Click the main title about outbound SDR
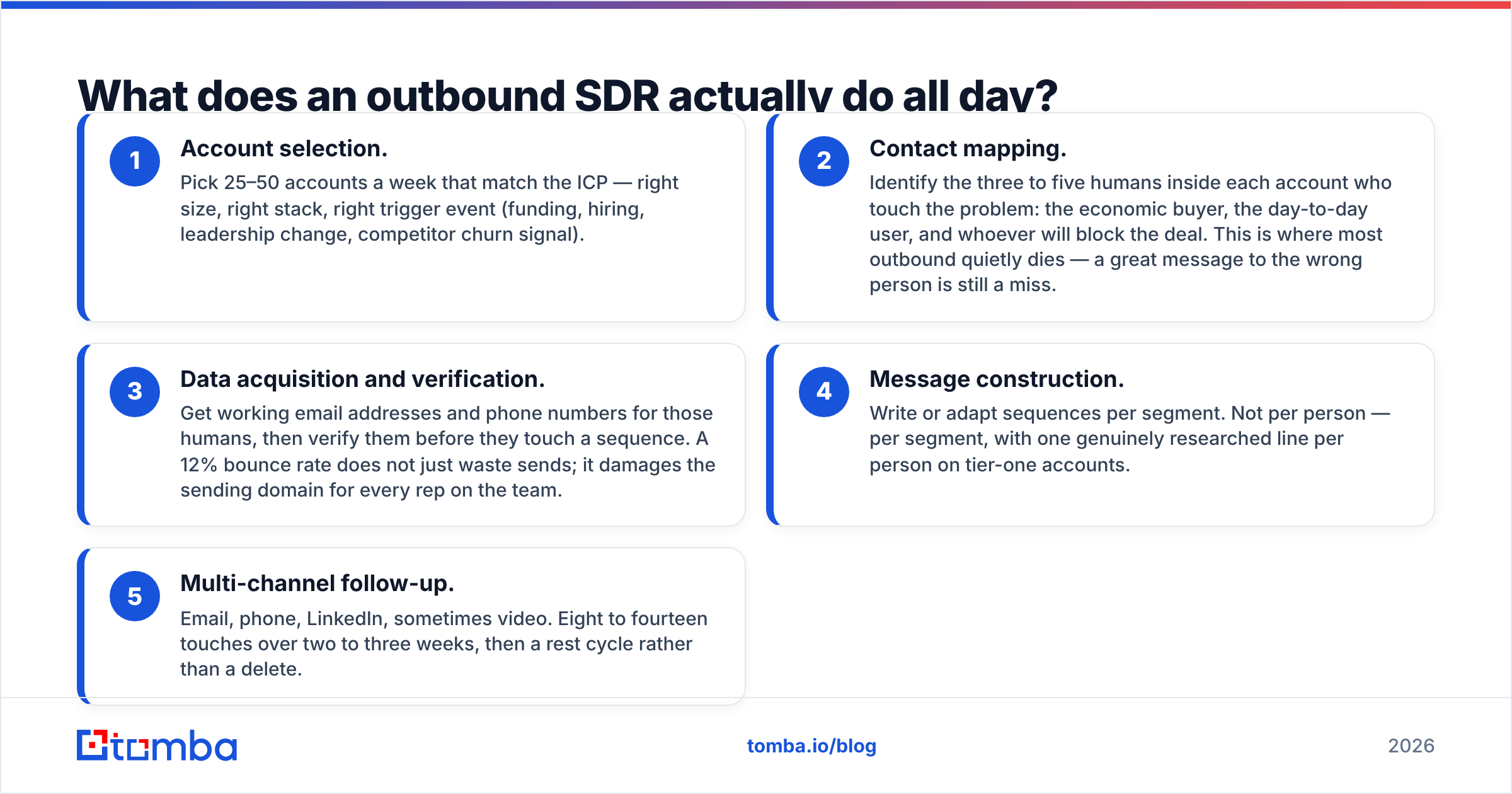This screenshot has width=1512, height=794. pyautogui.click(x=567, y=95)
